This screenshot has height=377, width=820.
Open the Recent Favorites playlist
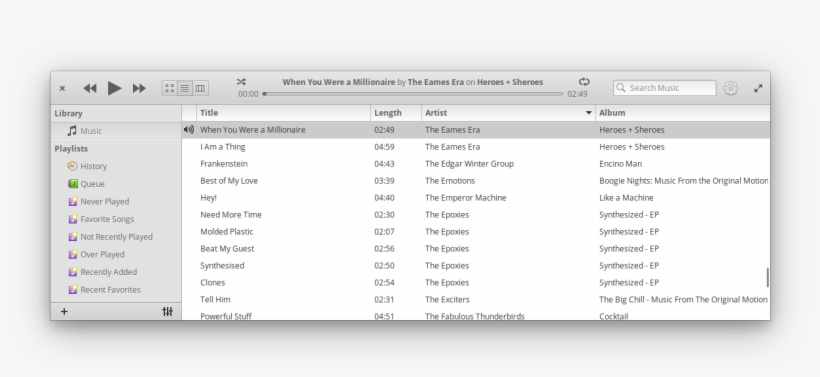coord(116,290)
